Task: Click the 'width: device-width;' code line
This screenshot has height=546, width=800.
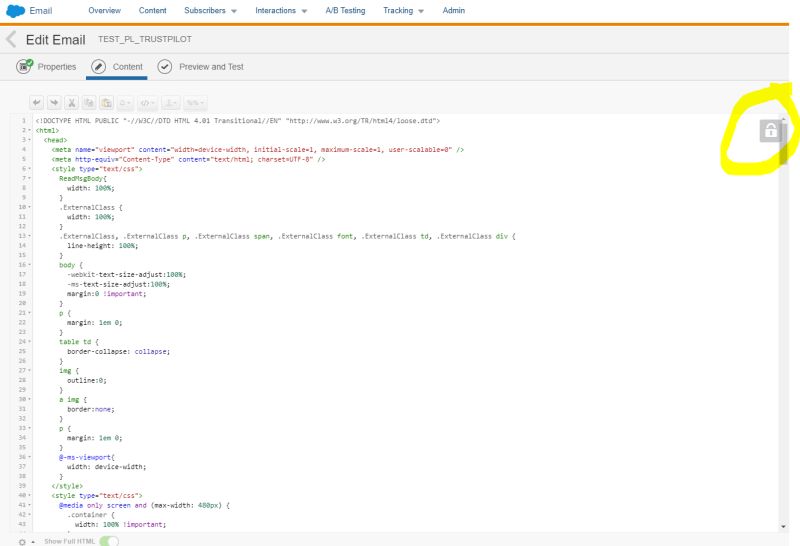Action: [107, 467]
